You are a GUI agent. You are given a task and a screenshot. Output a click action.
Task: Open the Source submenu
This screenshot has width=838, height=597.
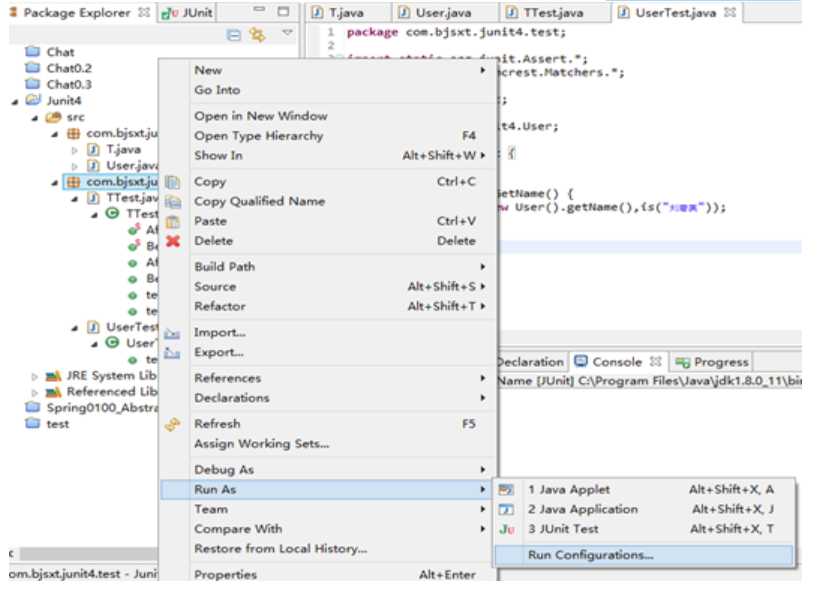(x=328, y=286)
